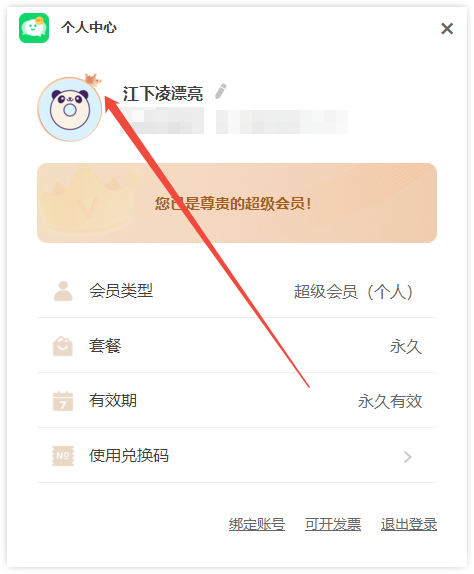Select the 会员类型 label

[x=121, y=291]
